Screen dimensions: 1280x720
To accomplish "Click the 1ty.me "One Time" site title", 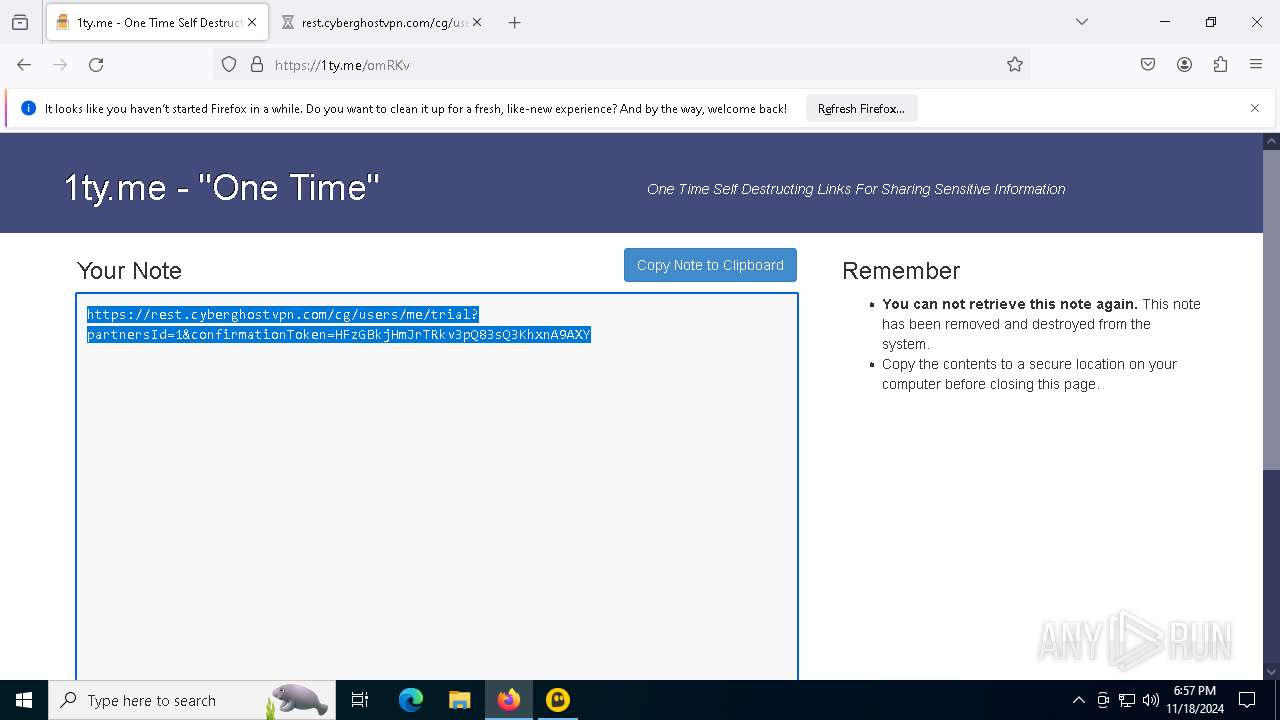I will pos(222,187).
